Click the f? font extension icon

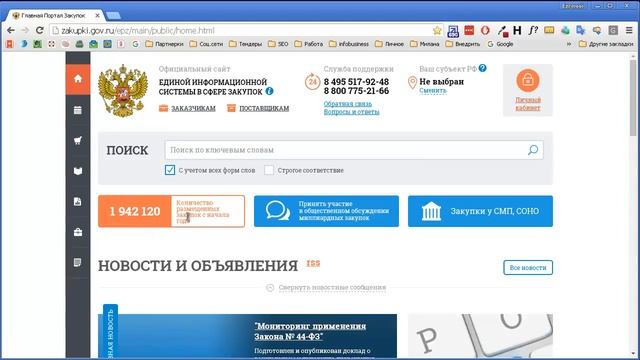click(x=533, y=30)
